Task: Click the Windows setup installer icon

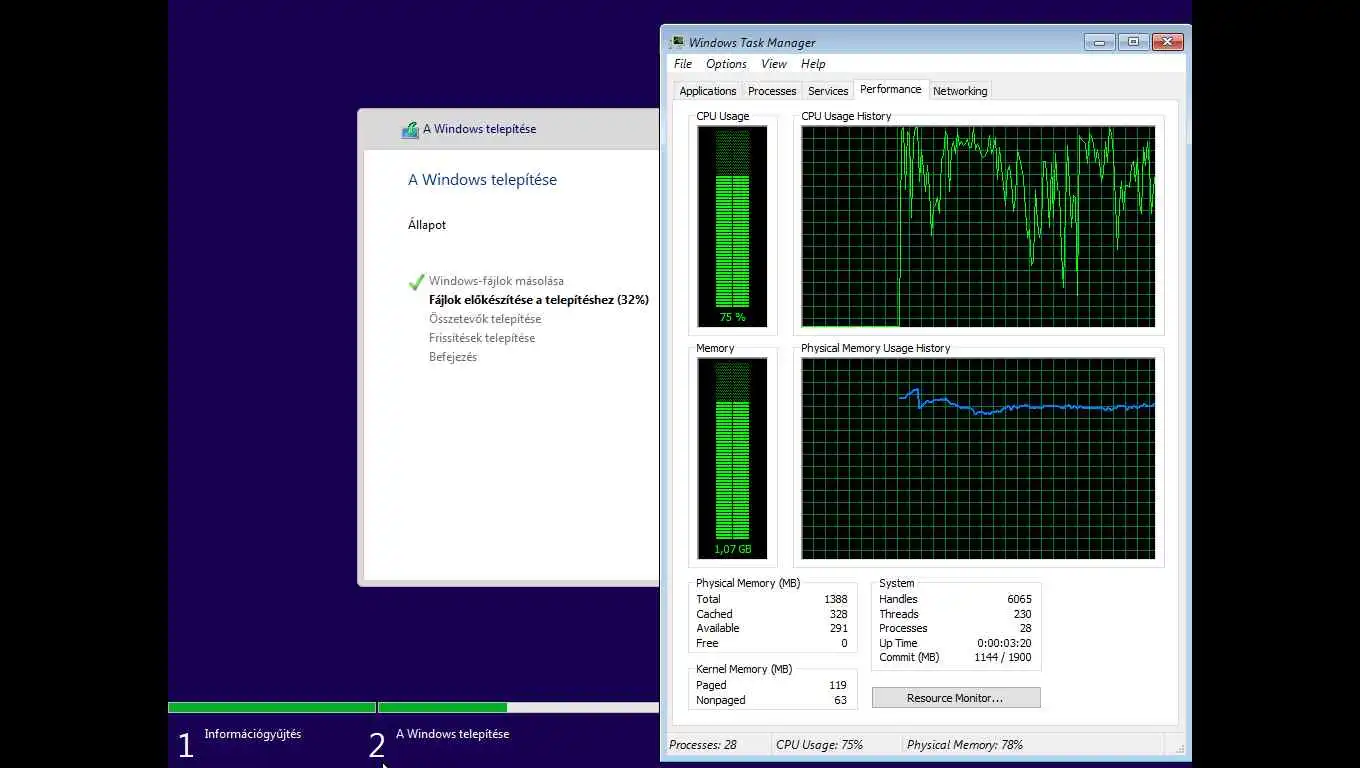Action: [x=410, y=129]
